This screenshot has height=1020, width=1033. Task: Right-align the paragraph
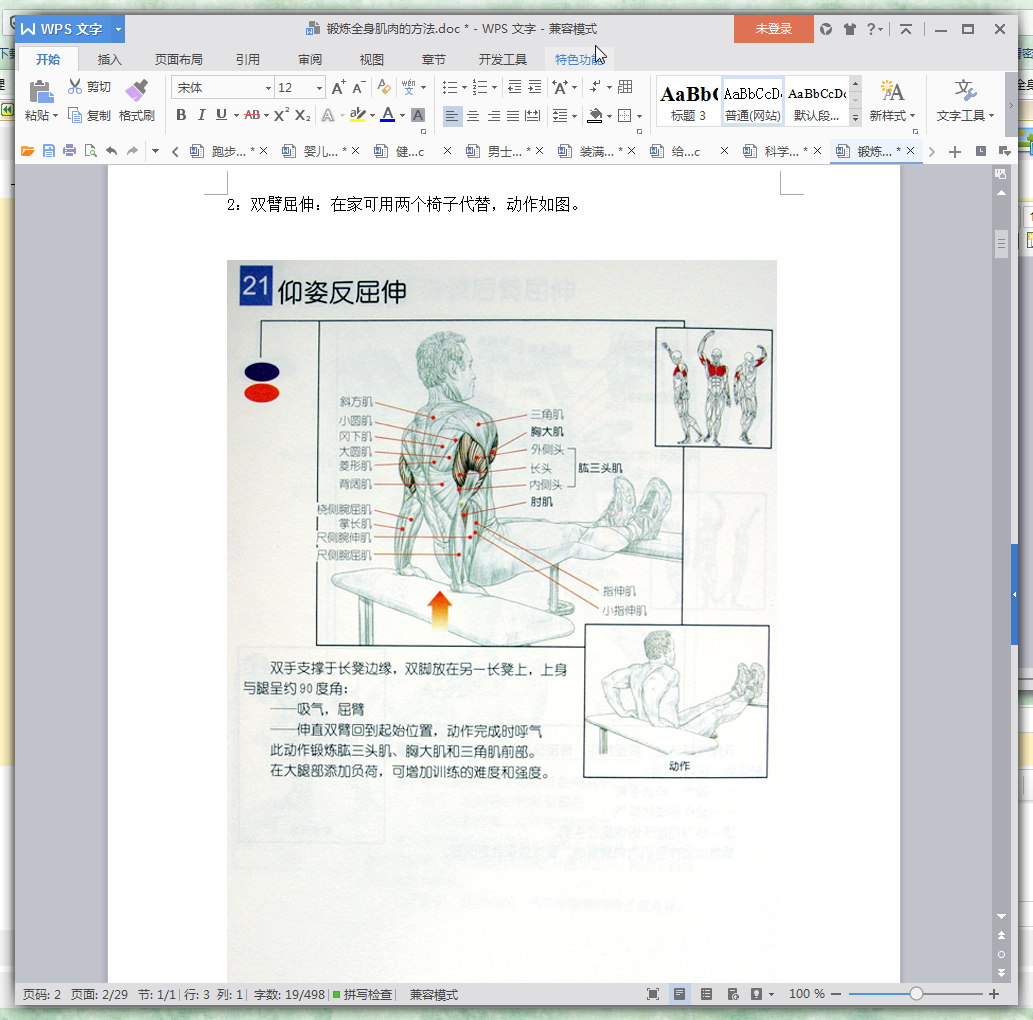pos(493,116)
